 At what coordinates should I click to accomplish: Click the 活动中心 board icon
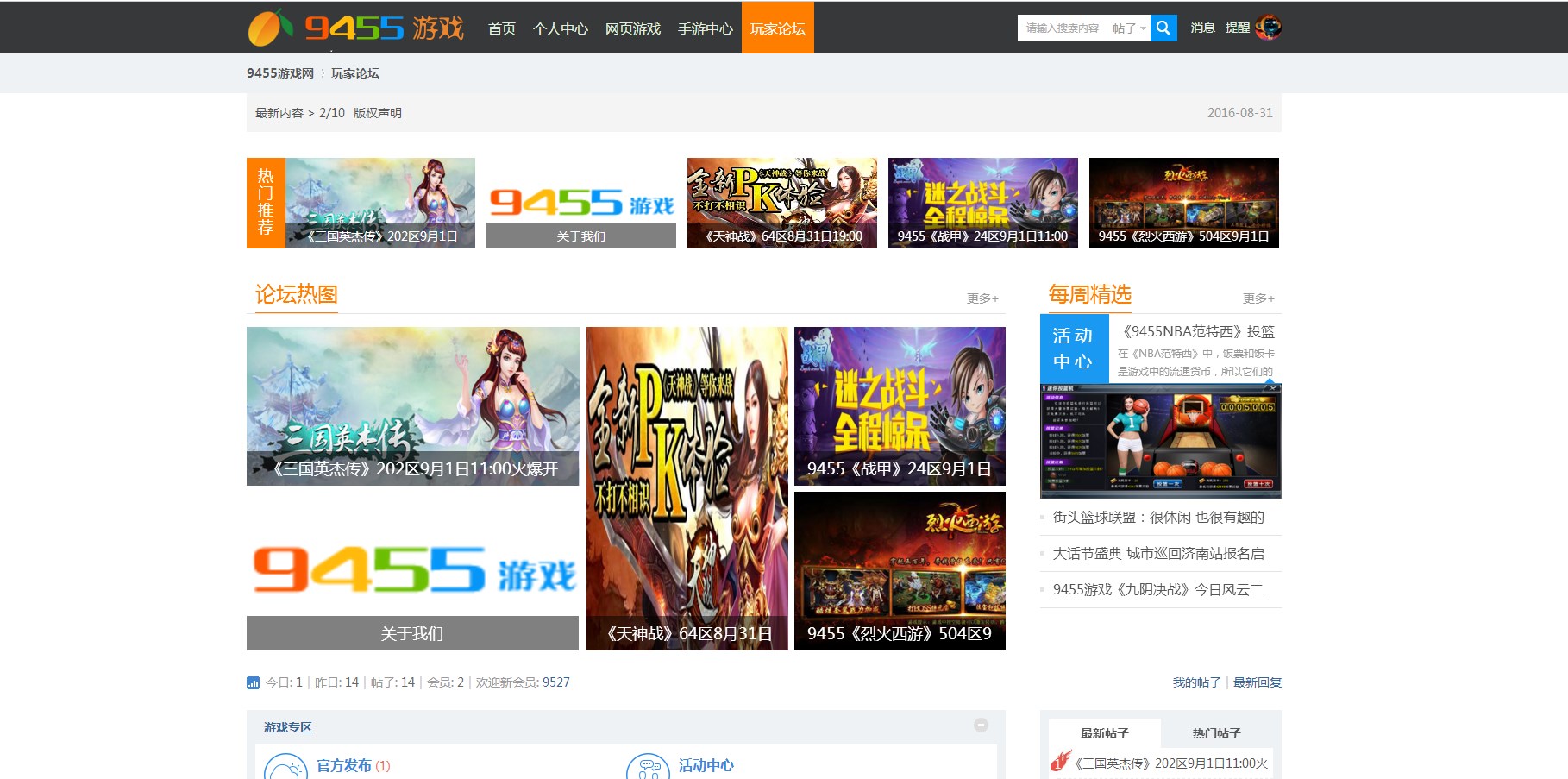click(x=648, y=767)
